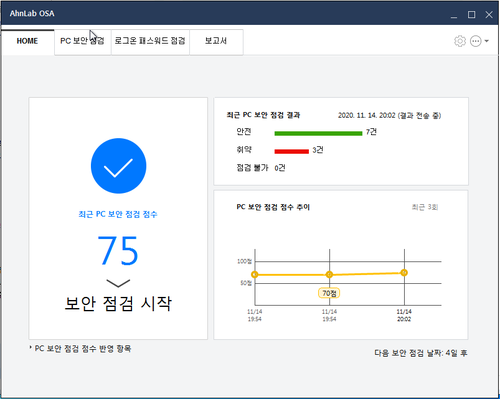Viewport: 500px width, 399px height.
Task: Click the green 안전 progress bar
Action: 318,133
